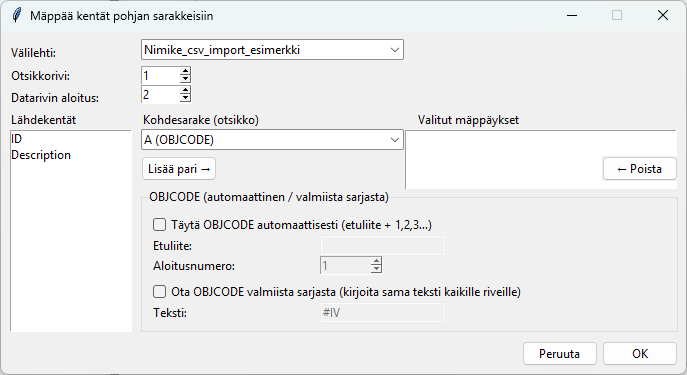This screenshot has height=375, width=687.
Task: Click the Datarivin aloitus number field
Action: coord(160,94)
